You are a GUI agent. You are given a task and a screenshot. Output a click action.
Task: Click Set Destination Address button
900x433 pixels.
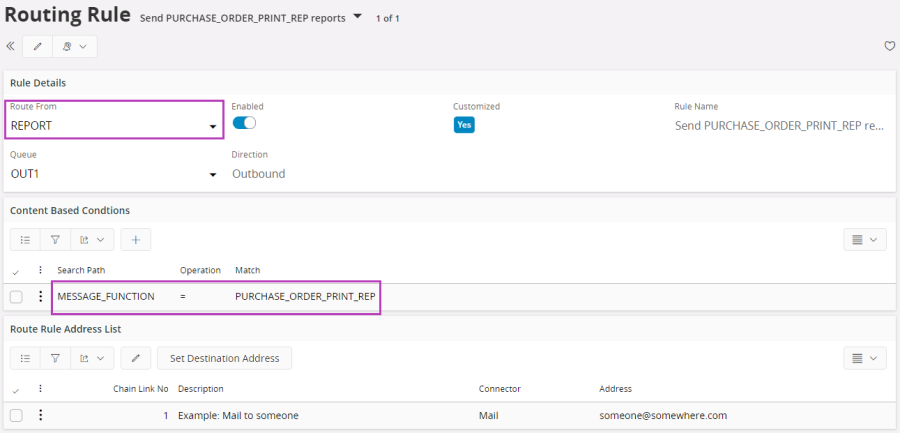tap(224, 358)
